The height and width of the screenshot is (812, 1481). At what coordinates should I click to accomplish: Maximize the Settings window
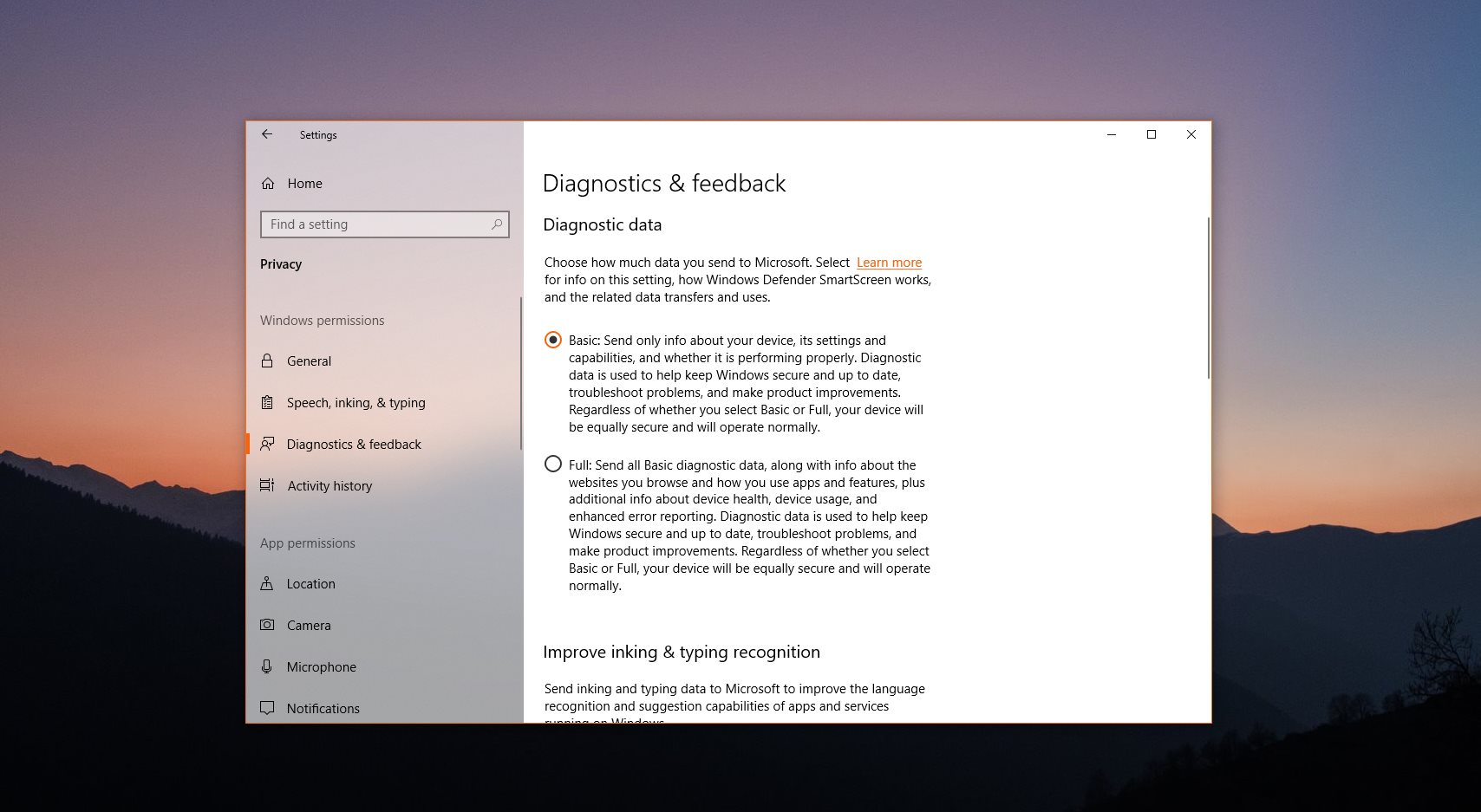[x=1152, y=134]
